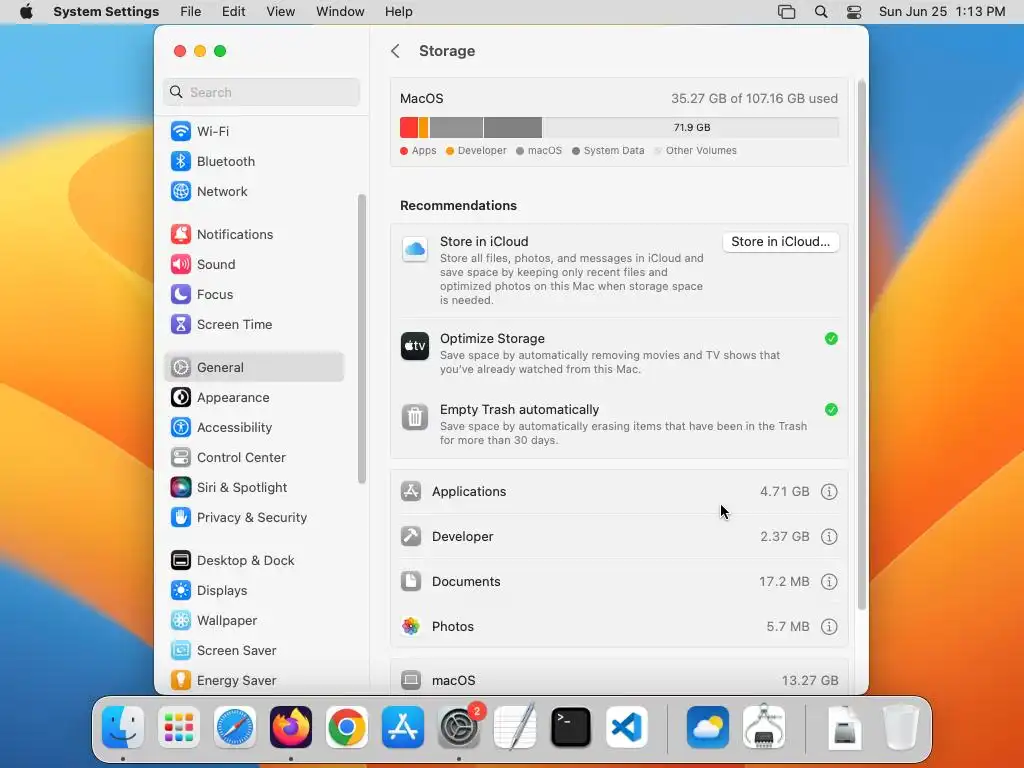Viewport: 1024px width, 768px height.
Task: Click the Empty Trash automatically trash icon
Action: pos(415,417)
